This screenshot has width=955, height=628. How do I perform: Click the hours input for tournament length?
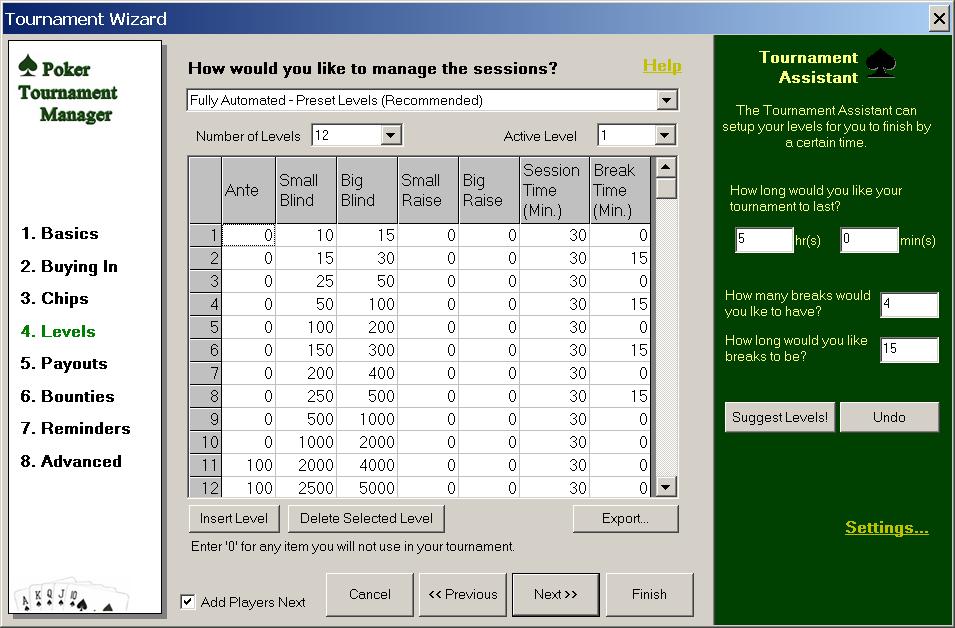click(764, 240)
